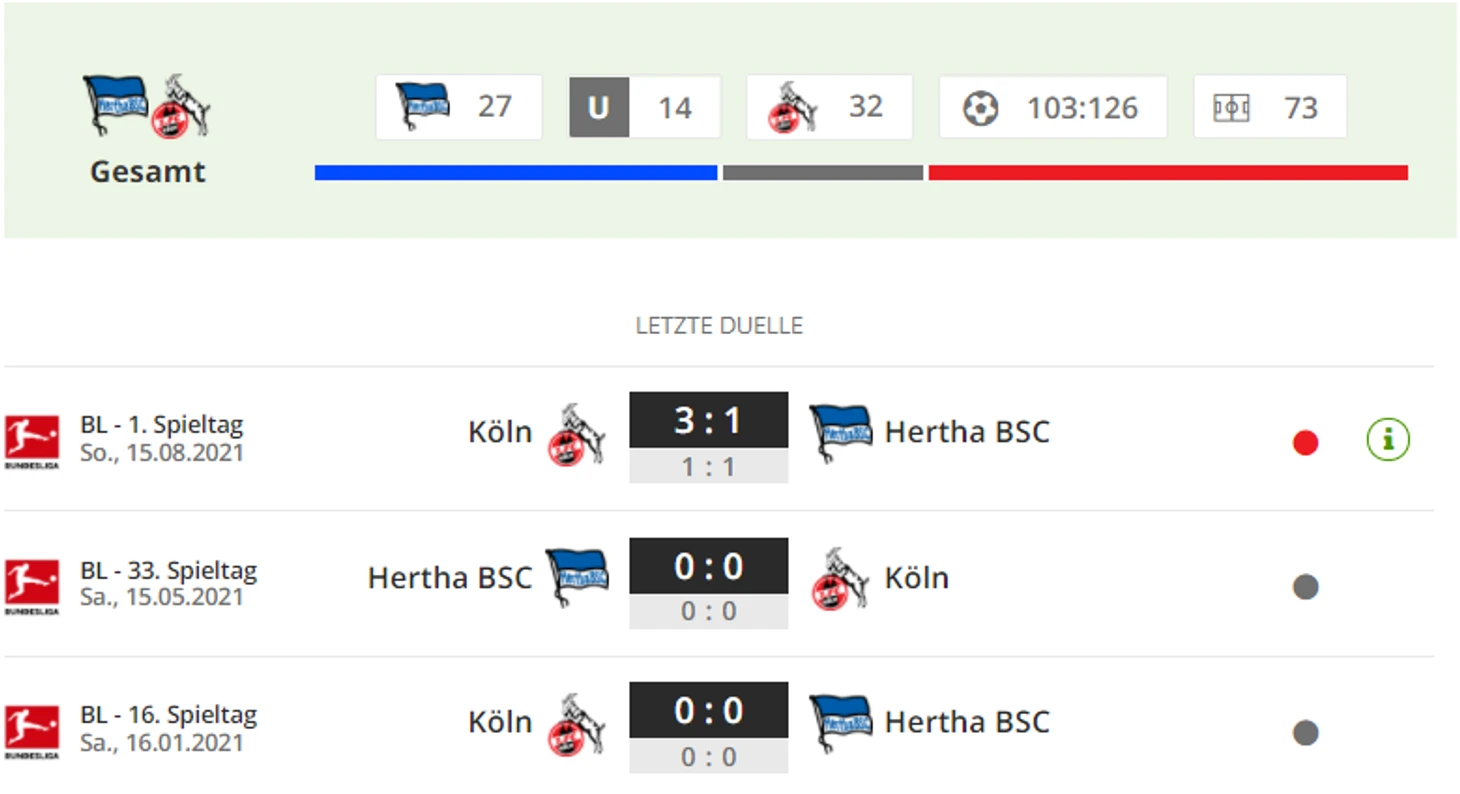Open the Hertha BSC 27 wins stat box
1460x794 pixels.
click(459, 107)
